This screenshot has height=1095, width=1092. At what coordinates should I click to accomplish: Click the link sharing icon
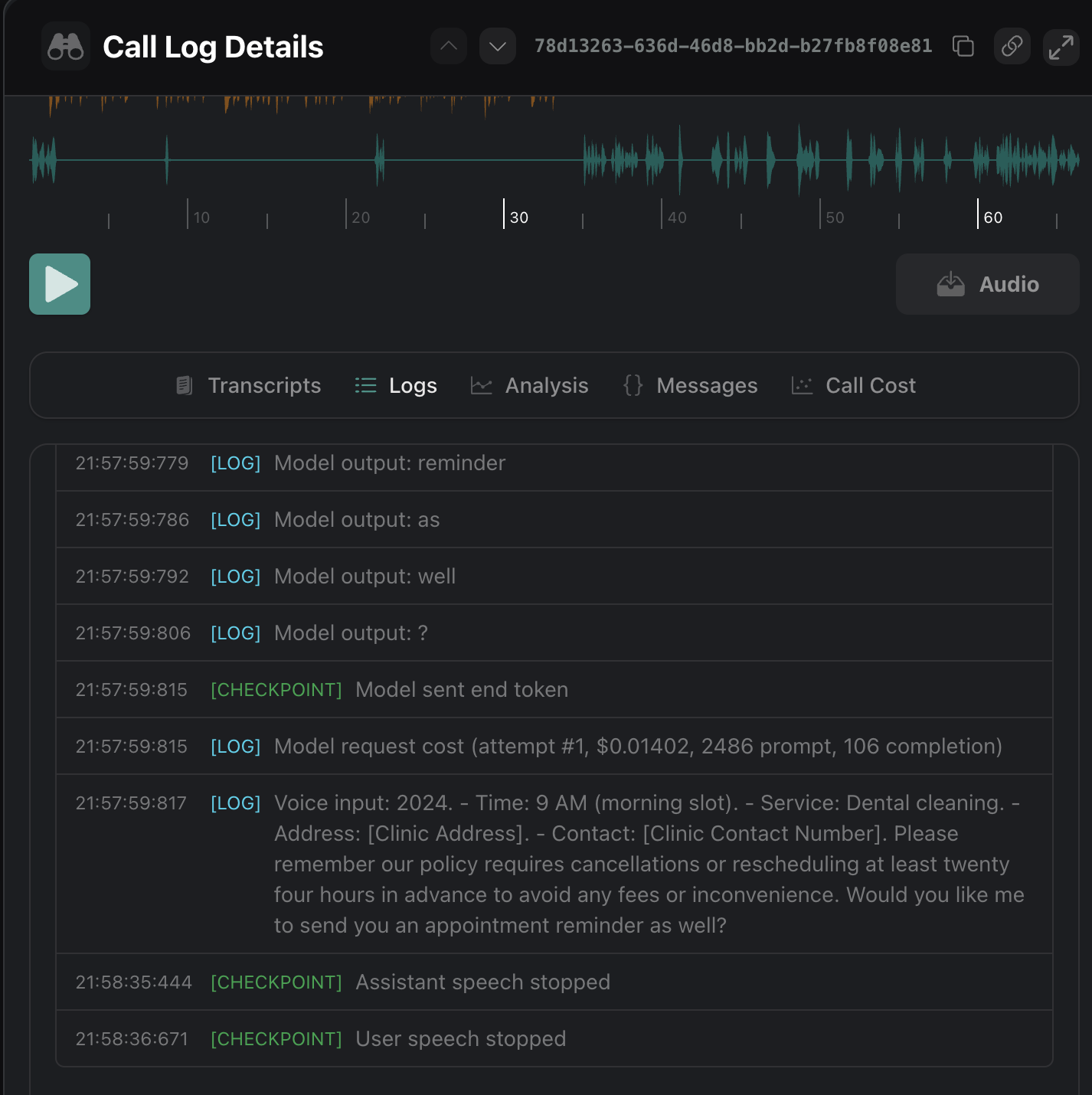[x=1012, y=47]
